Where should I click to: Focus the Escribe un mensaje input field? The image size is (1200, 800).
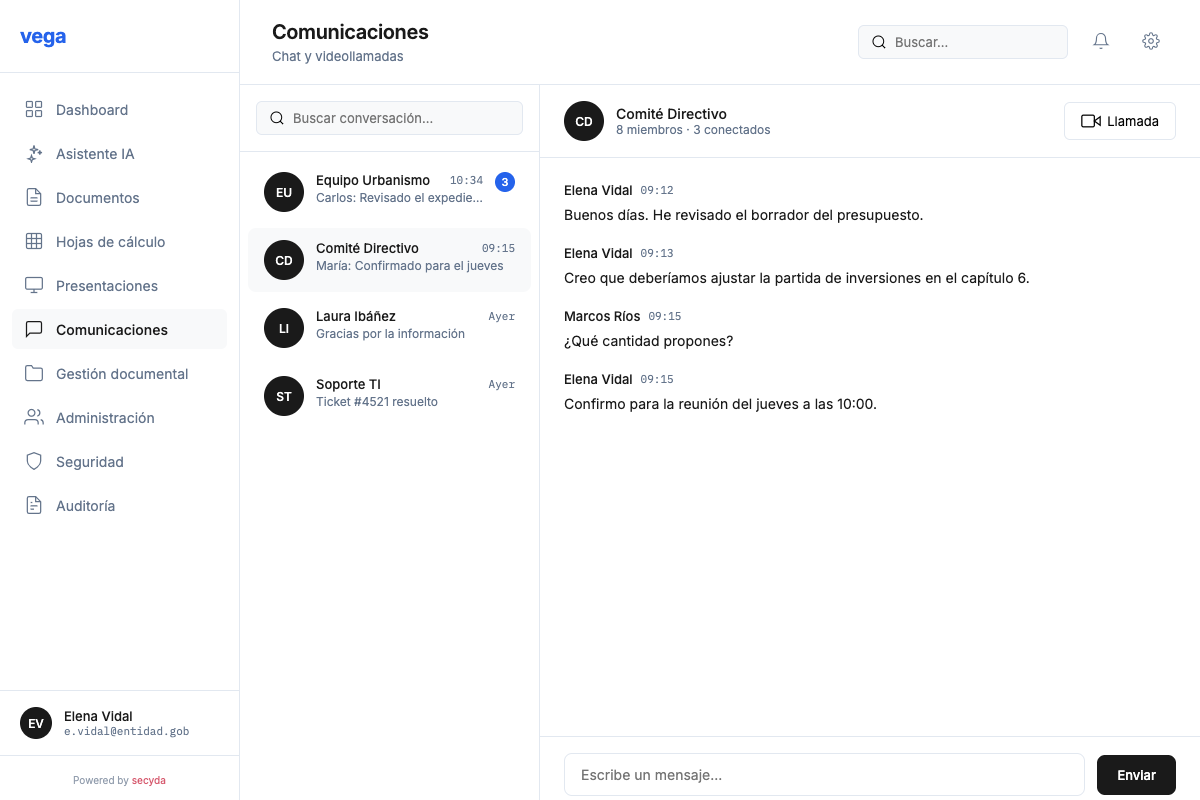click(824, 774)
